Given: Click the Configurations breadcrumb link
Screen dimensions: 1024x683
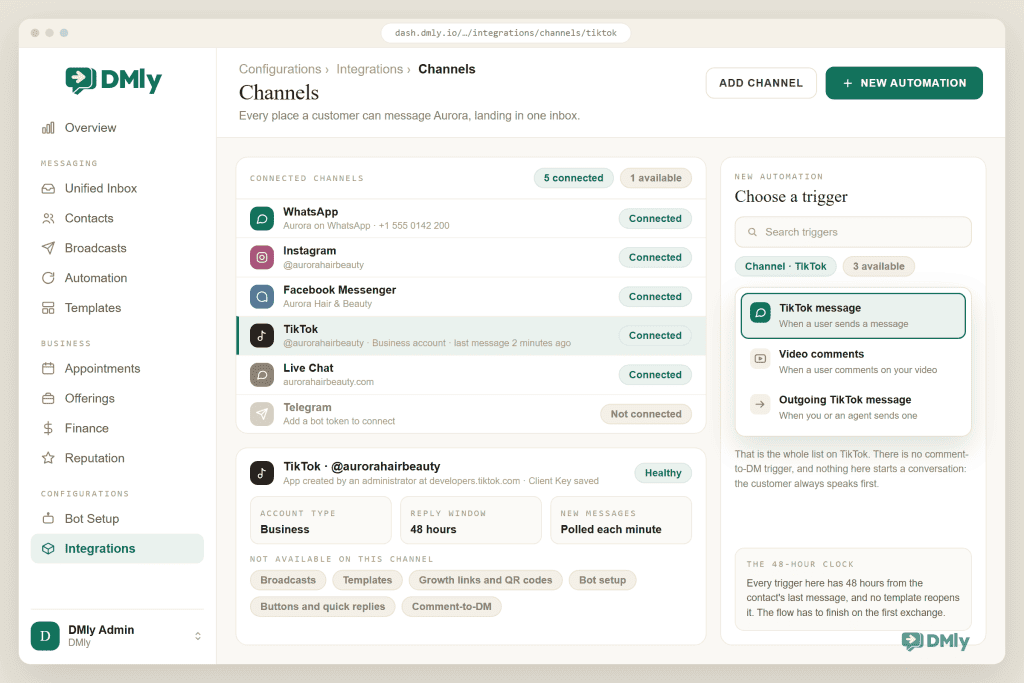Looking at the screenshot, I should (x=280, y=69).
